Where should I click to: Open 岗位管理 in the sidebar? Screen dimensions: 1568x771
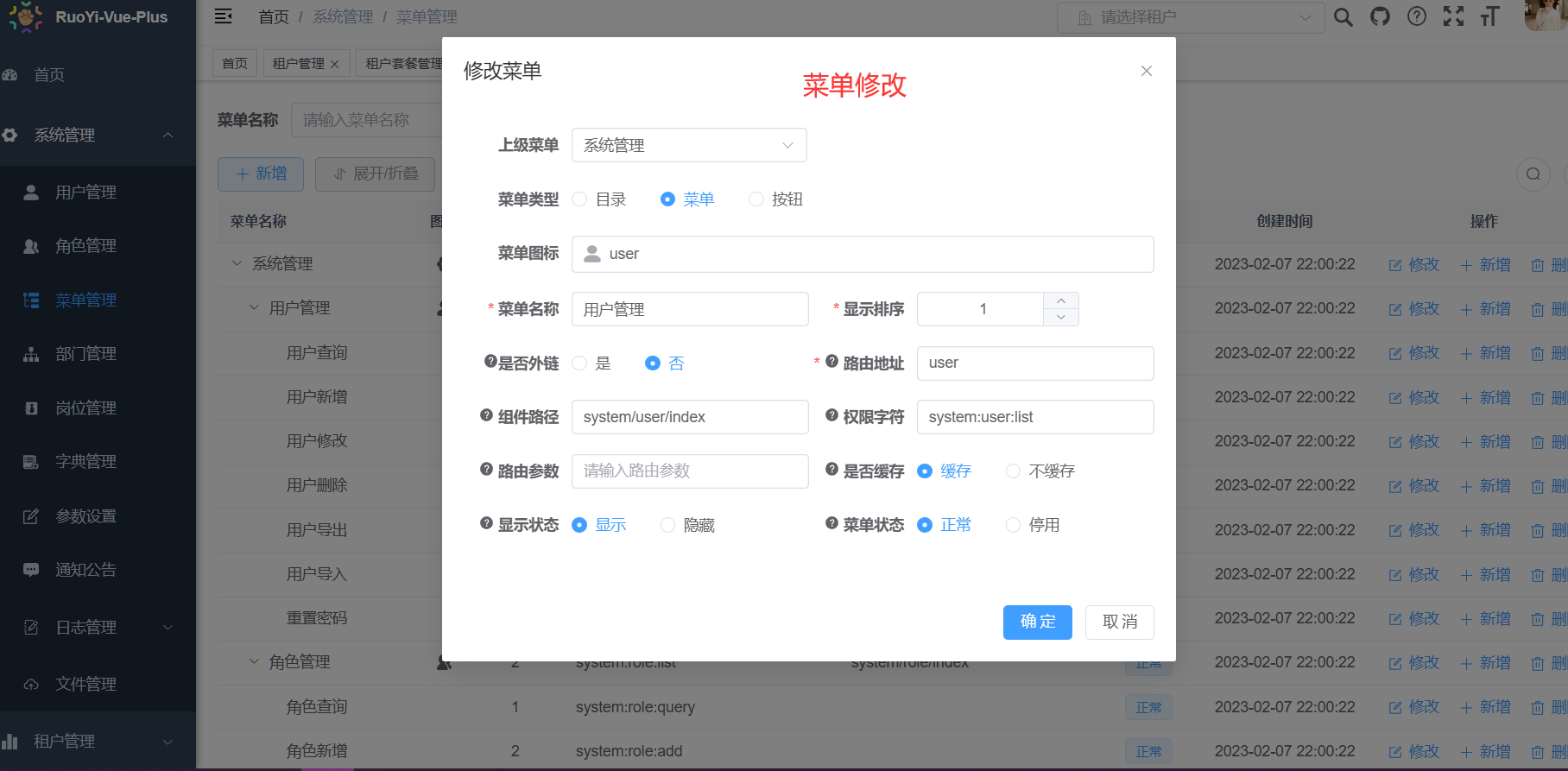click(98, 408)
